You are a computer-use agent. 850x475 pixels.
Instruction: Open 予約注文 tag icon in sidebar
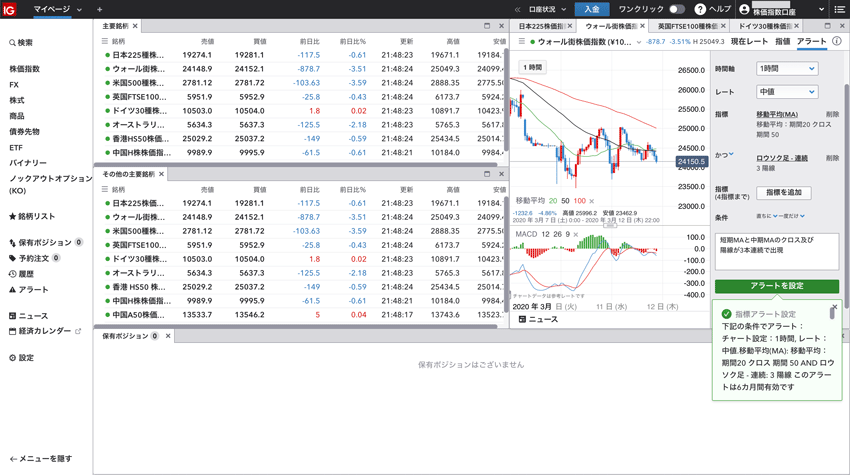click(x=12, y=258)
